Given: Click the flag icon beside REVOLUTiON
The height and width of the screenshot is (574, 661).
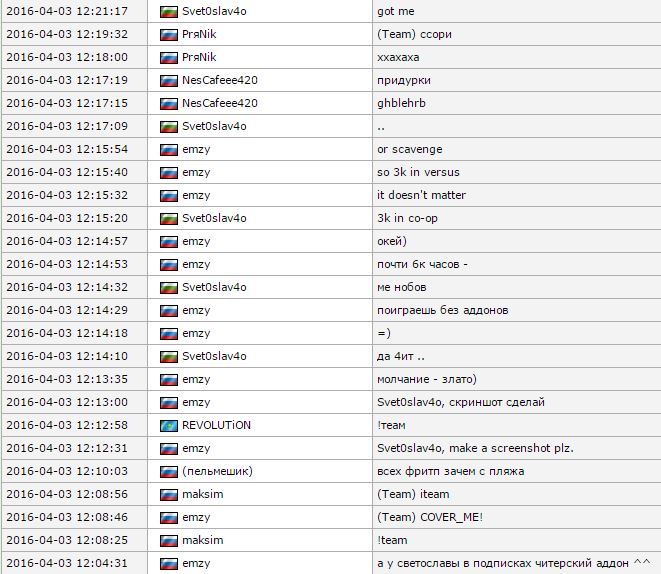Looking at the screenshot, I should click(168, 425).
